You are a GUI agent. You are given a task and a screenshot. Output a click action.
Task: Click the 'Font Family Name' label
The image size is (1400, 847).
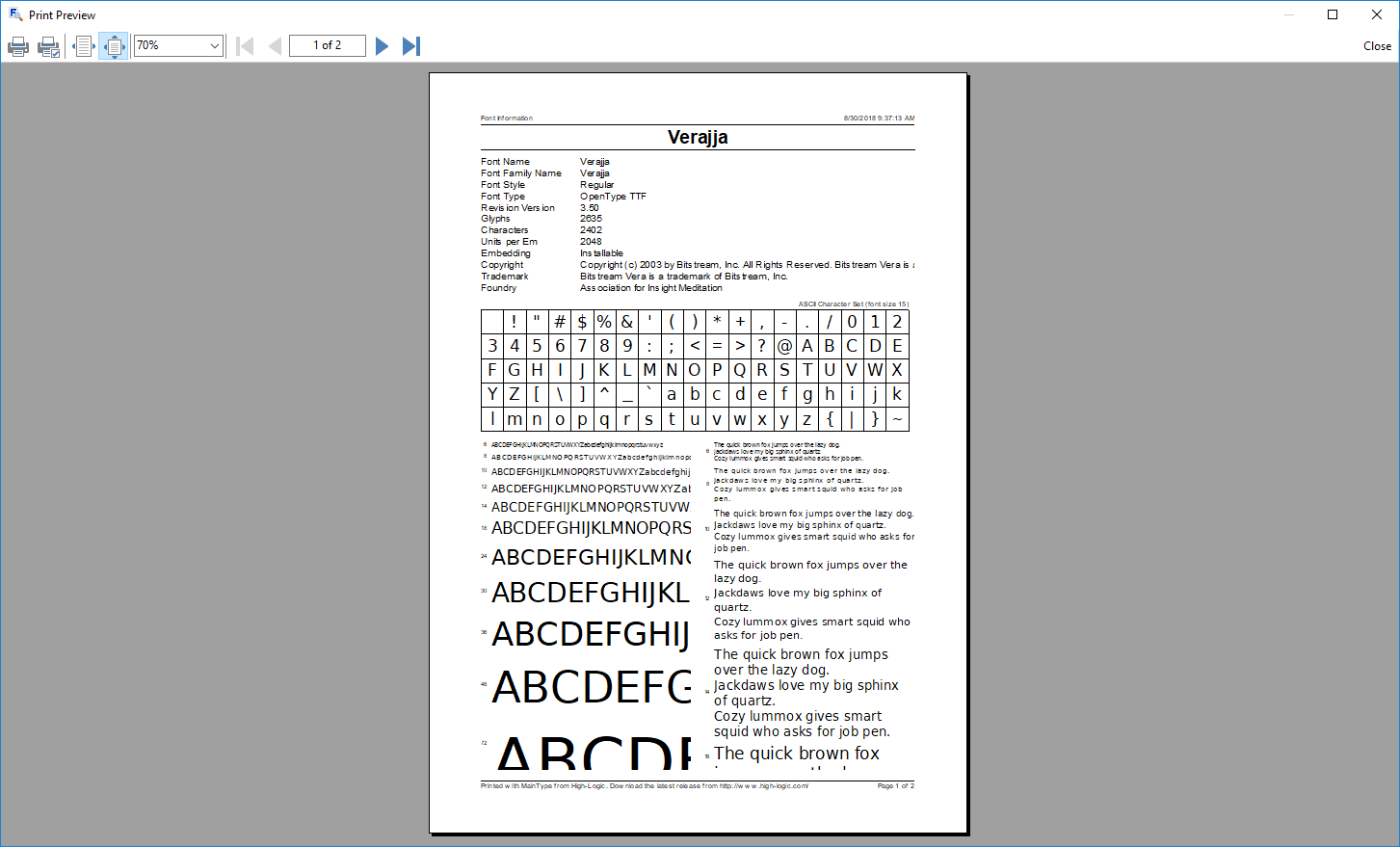point(521,173)
